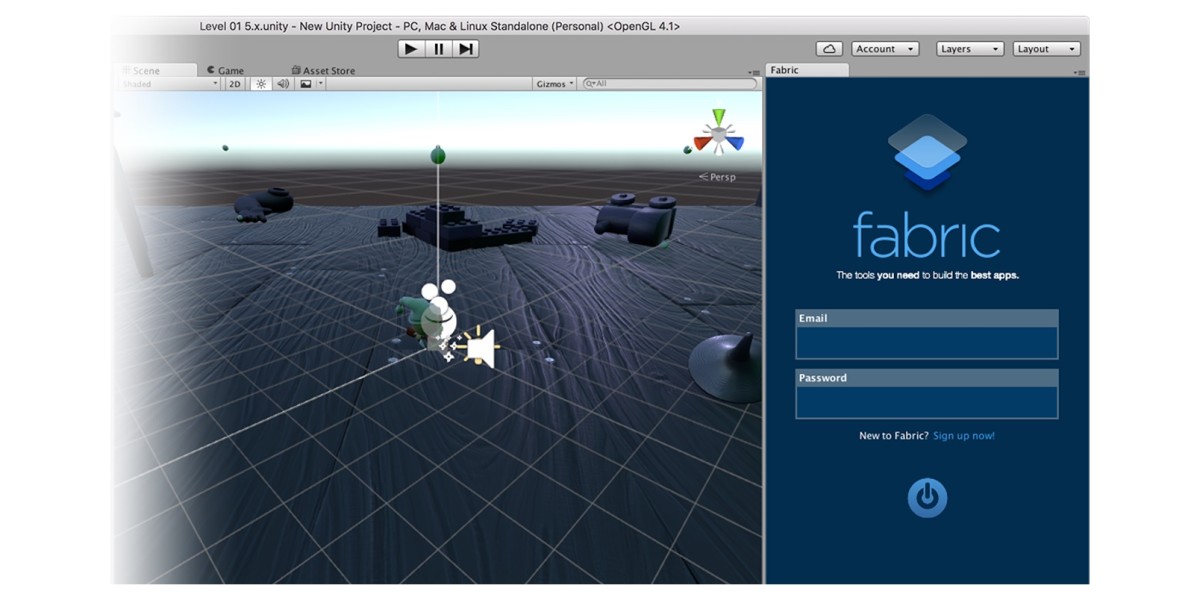
Task: Switch to the Game tab
Action: coord(226,71)
